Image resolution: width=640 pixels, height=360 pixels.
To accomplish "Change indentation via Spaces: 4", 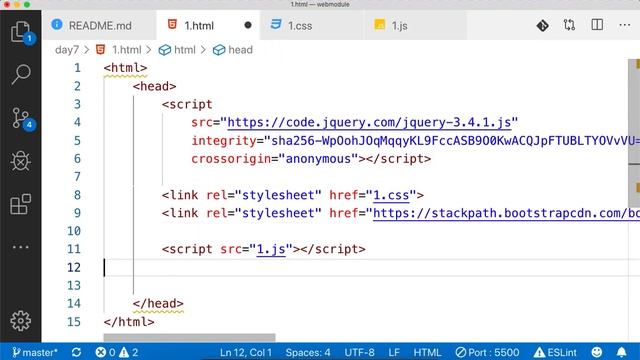I will pos(308,352).
